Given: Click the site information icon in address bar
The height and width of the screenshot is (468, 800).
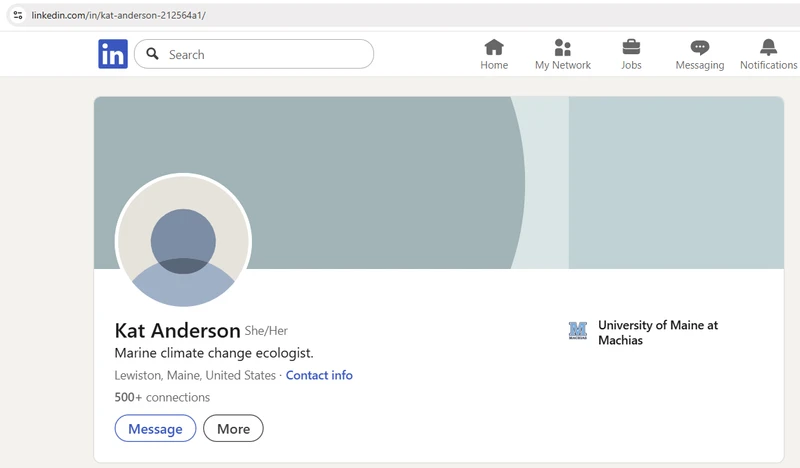Looking at the screenshot, I should coord(18,15).
